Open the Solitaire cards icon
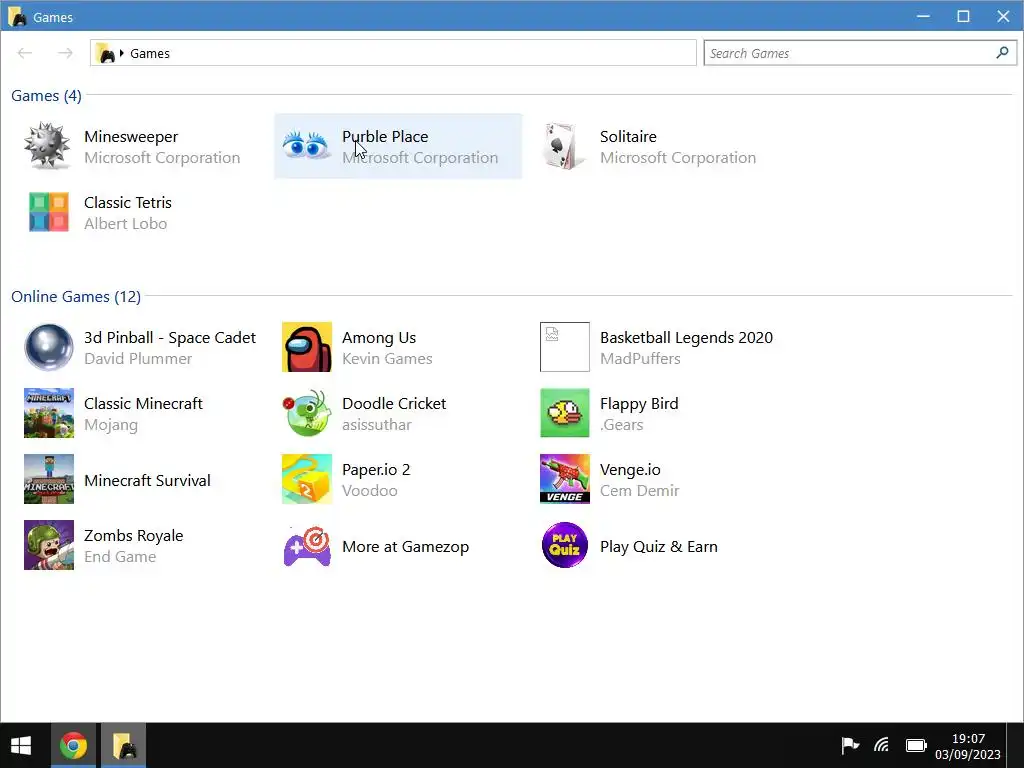The width and height of the screenshot is (1024, 768). pos(564,146)
